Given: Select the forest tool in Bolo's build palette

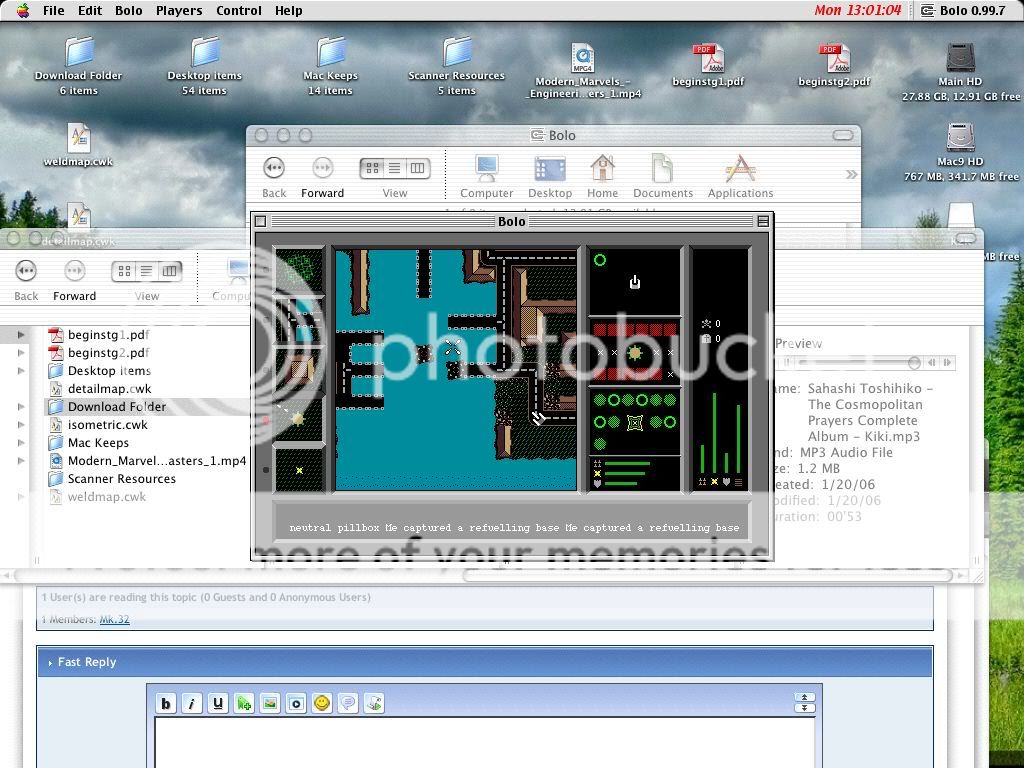Looking at the screenshot, I should click(299, 270).
